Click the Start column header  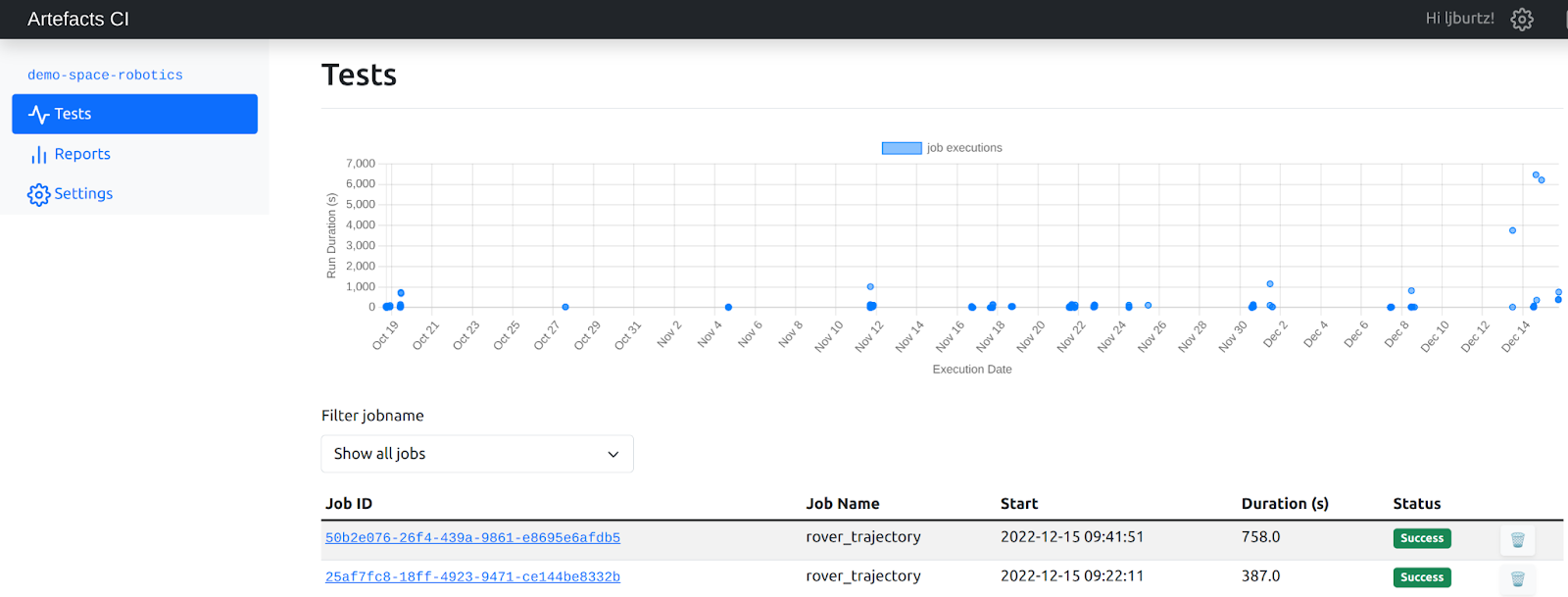point(1019,503)
